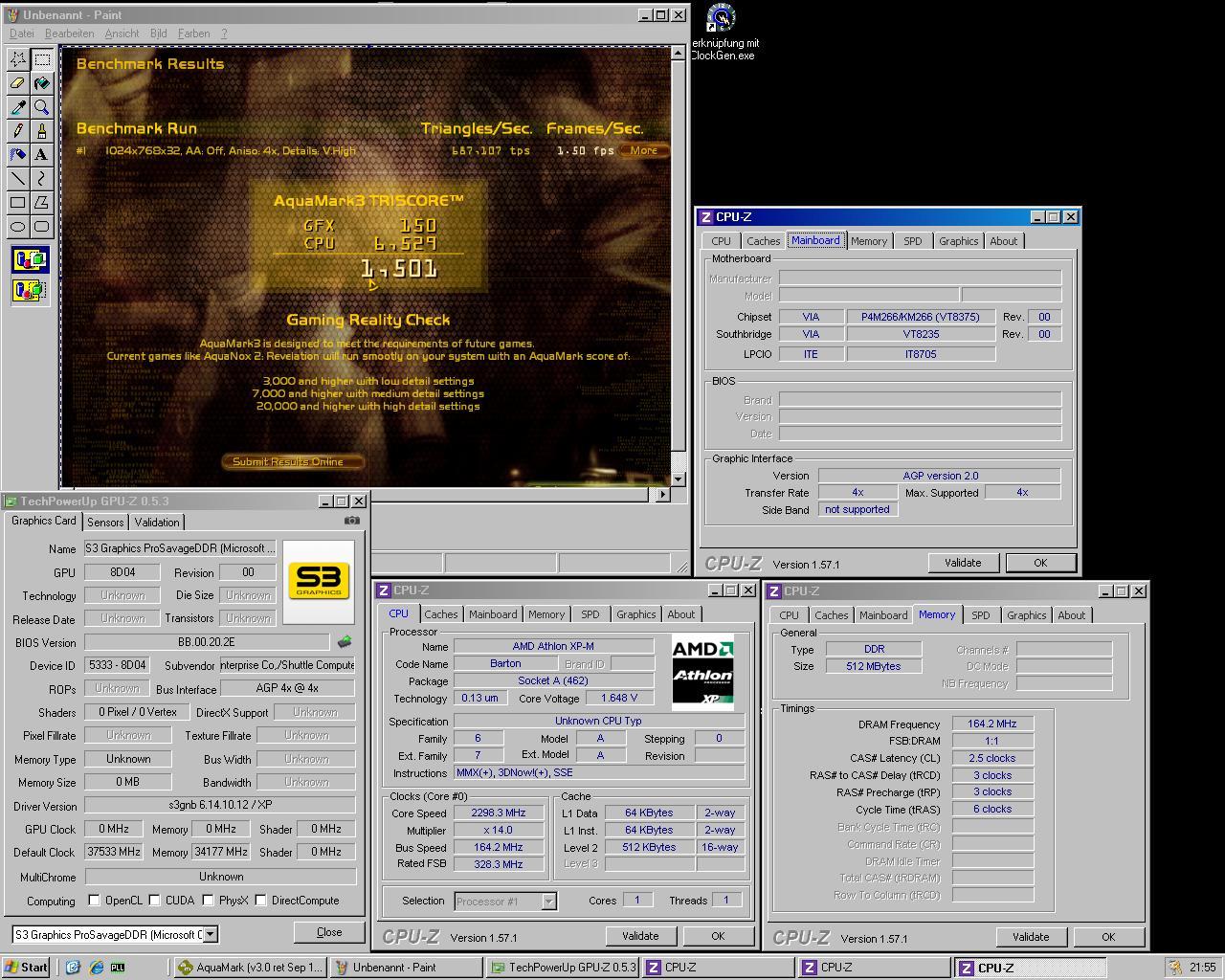Open the Bild menu in Paint
1225x980 pixels.
(159, 33)
